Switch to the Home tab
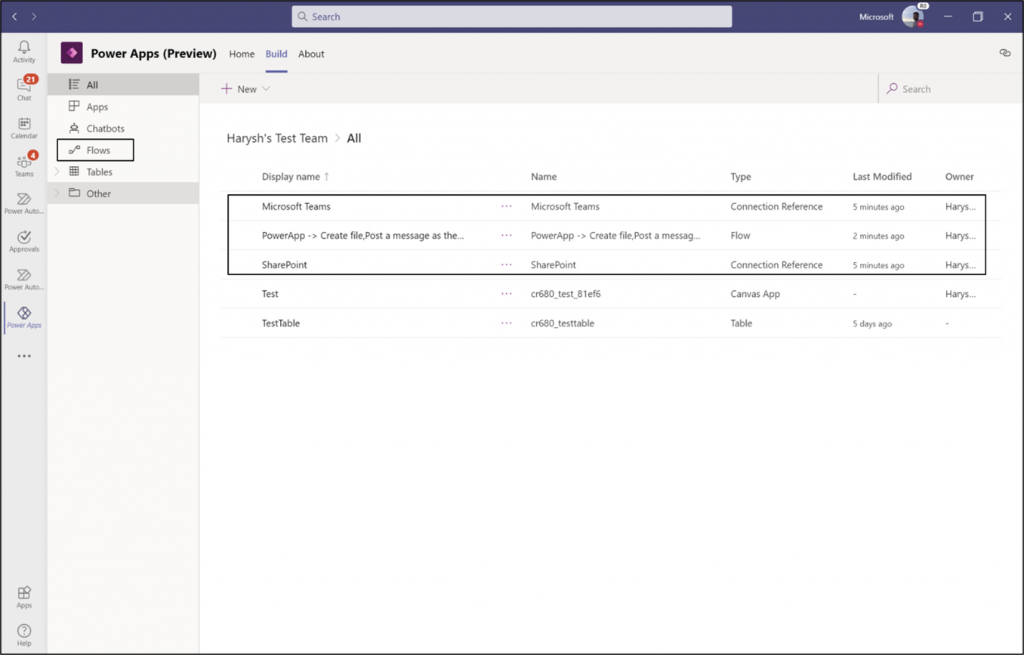 242,54
